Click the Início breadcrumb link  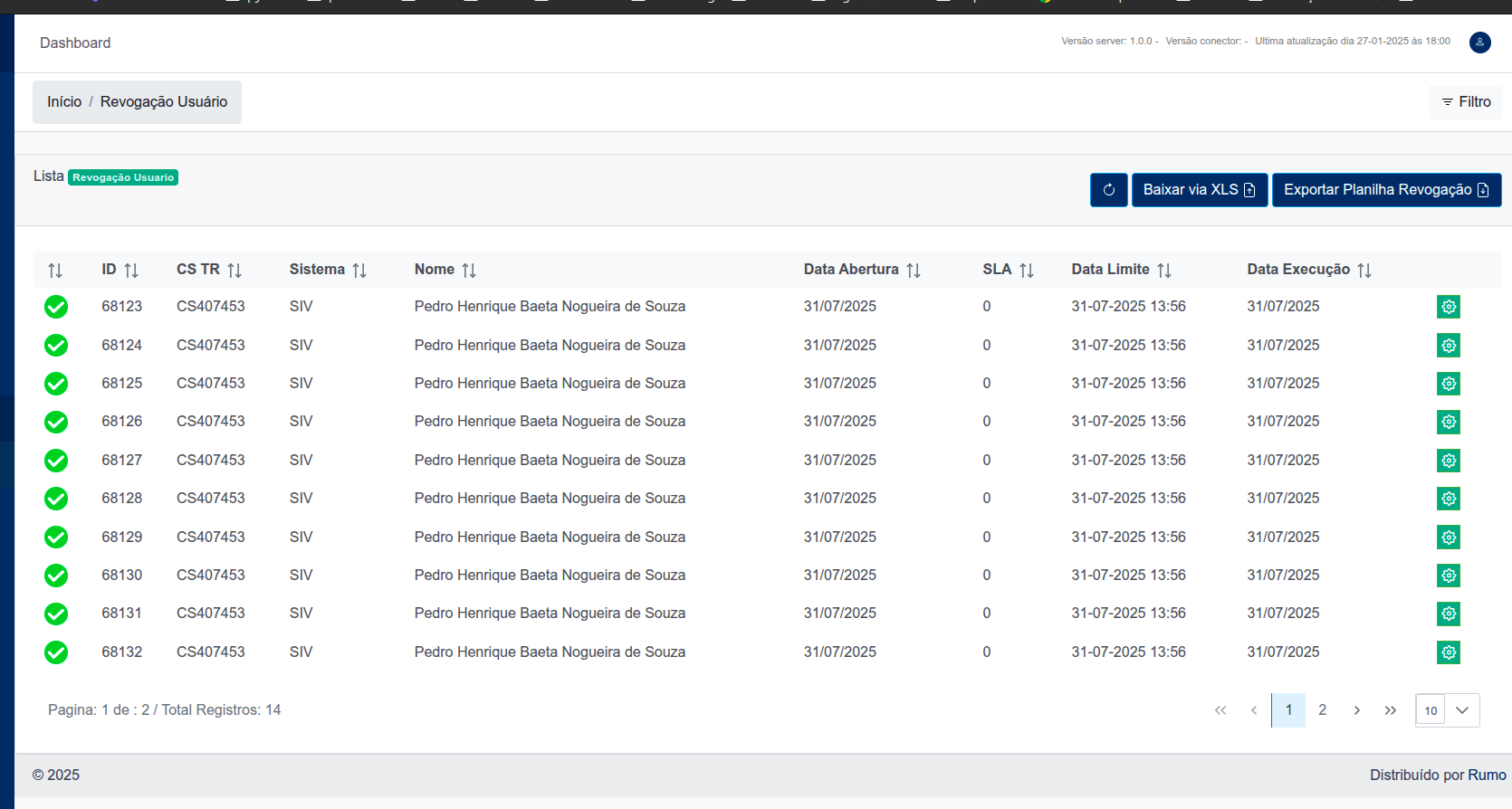[64, 102]
